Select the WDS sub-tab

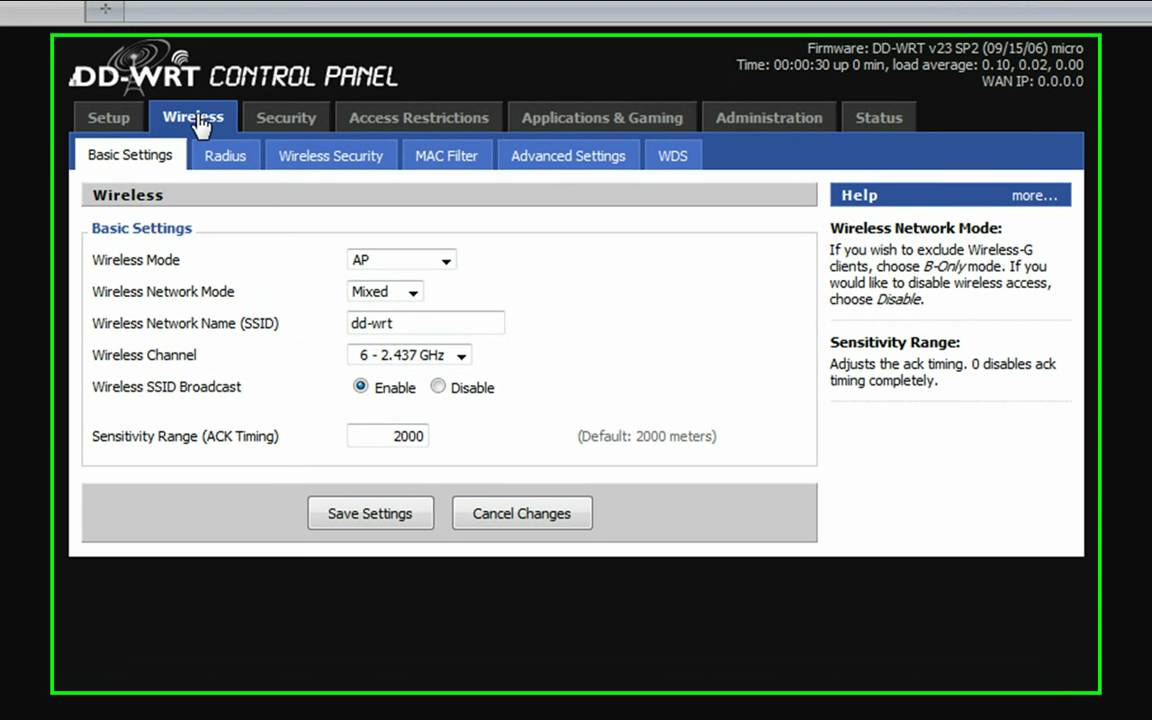[x=673, y=156]
